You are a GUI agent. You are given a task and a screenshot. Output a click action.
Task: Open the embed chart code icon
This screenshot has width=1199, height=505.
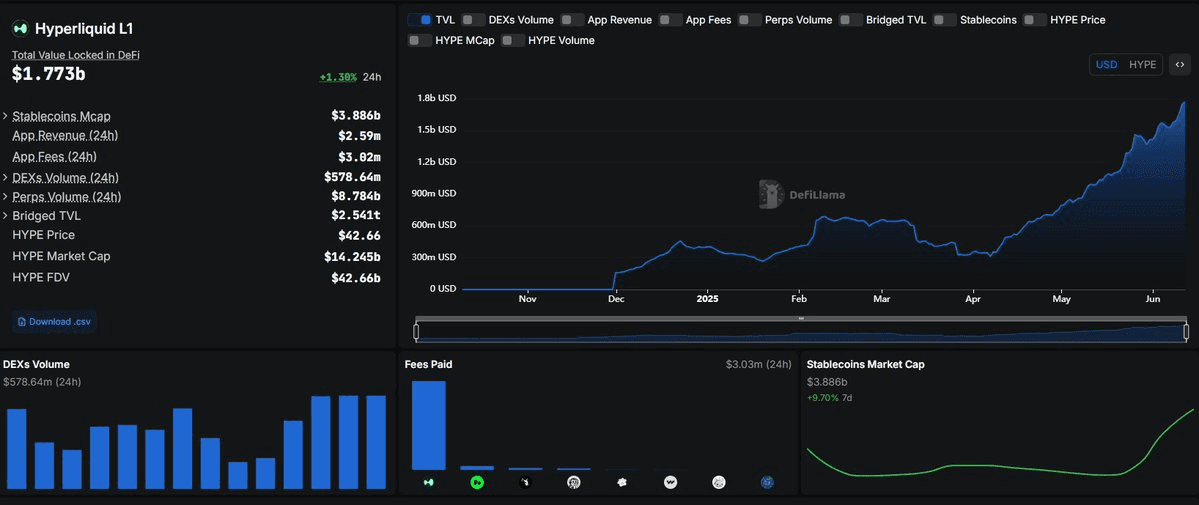pos(1179,64)
